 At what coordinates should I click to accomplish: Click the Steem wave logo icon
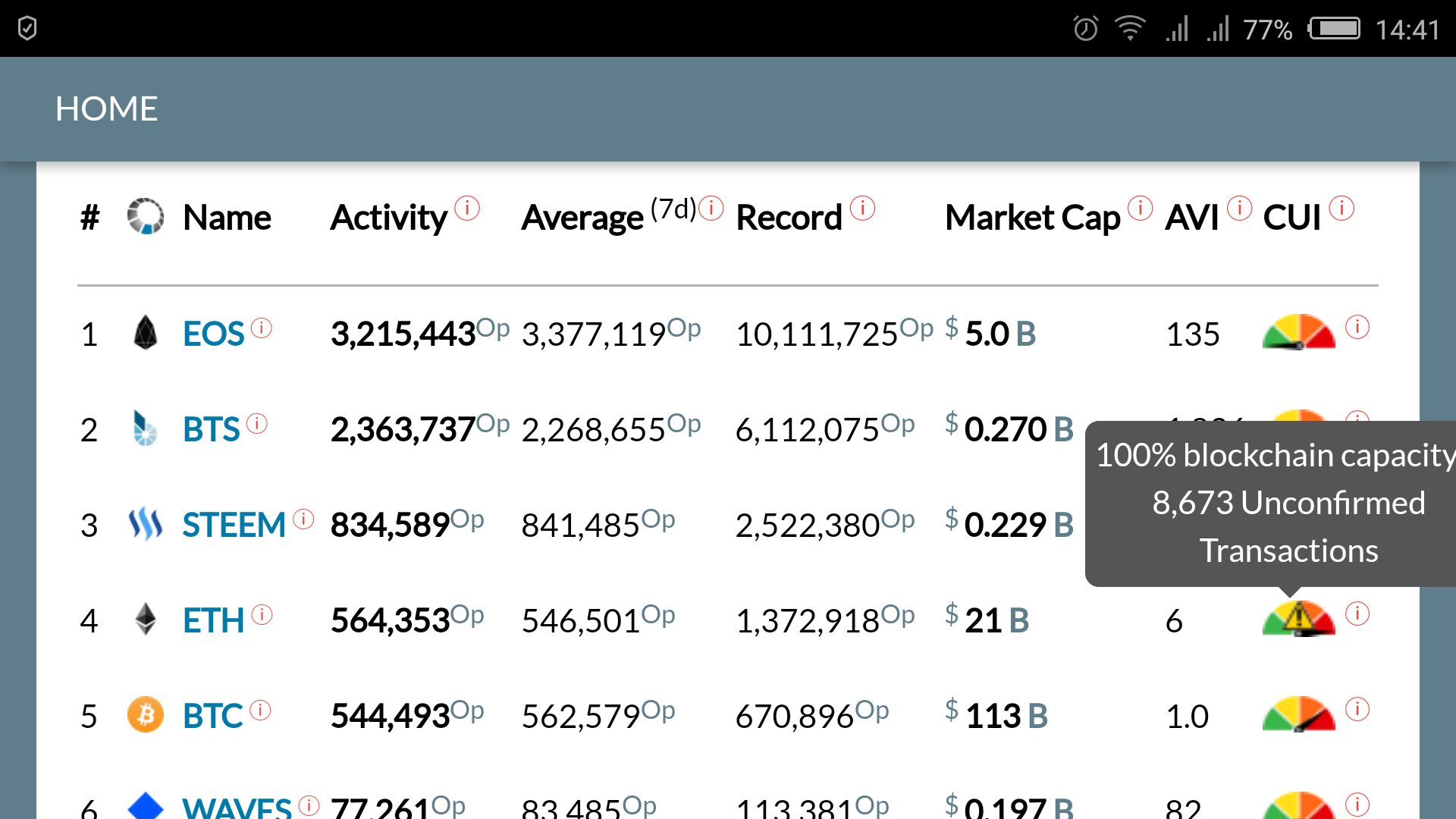point(146,524)
